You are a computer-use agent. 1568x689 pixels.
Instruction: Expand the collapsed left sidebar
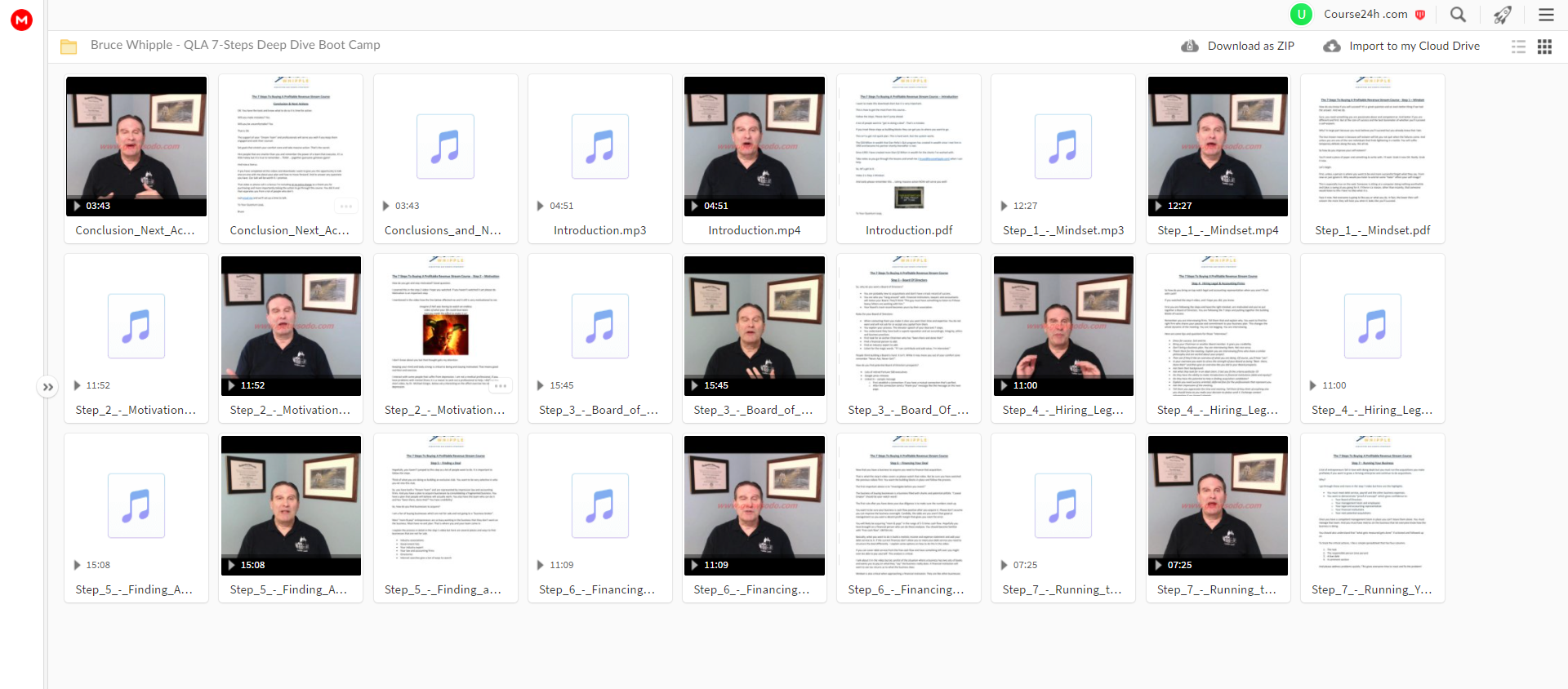tap(47, 387)
